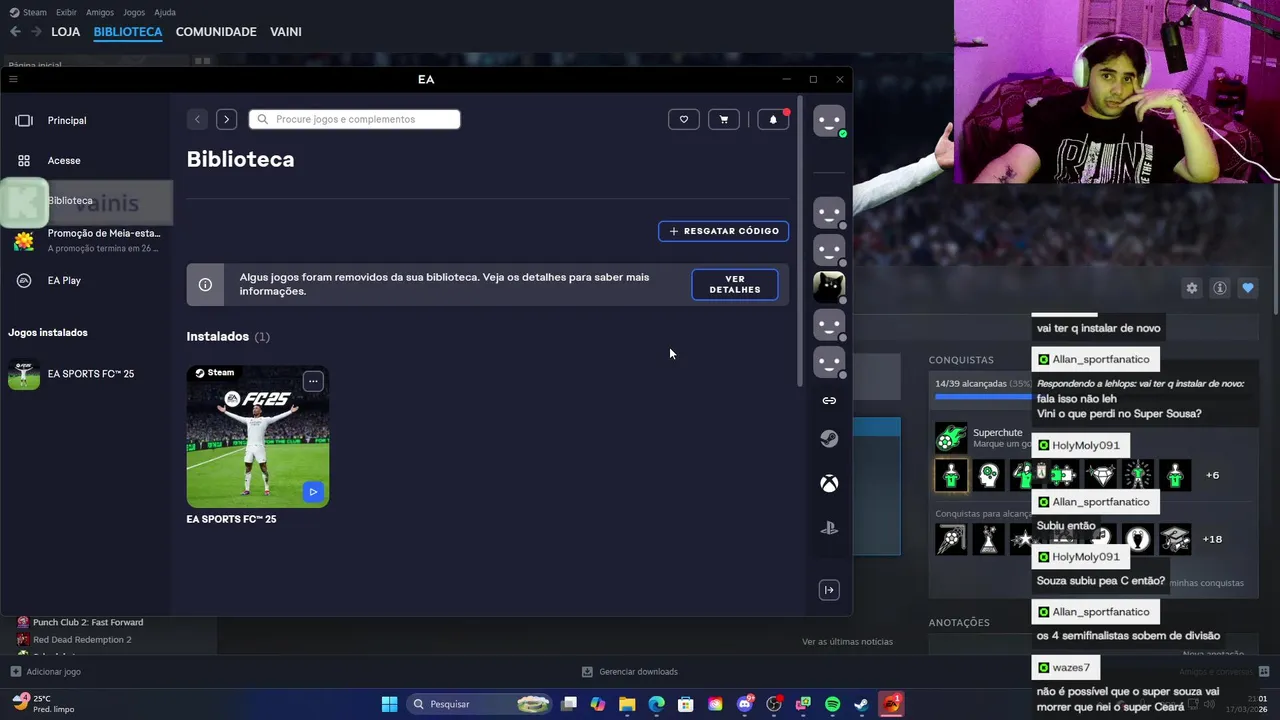Switch to BIBLIOTECA tab in Steam

128,32
